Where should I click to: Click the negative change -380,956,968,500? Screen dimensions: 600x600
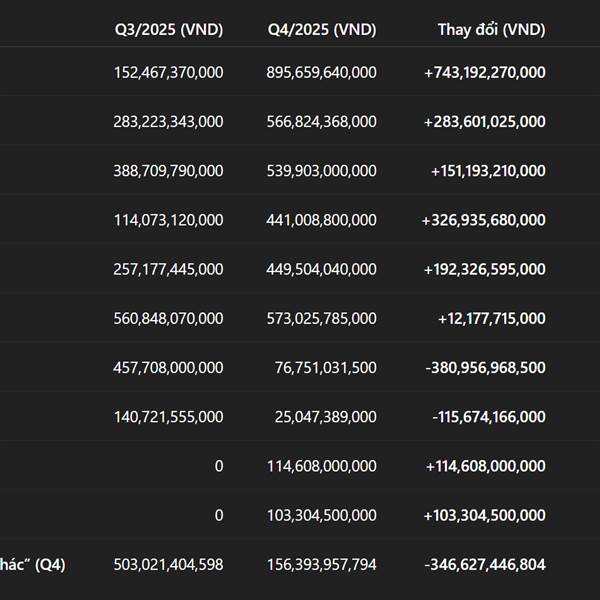pos(485,368)
